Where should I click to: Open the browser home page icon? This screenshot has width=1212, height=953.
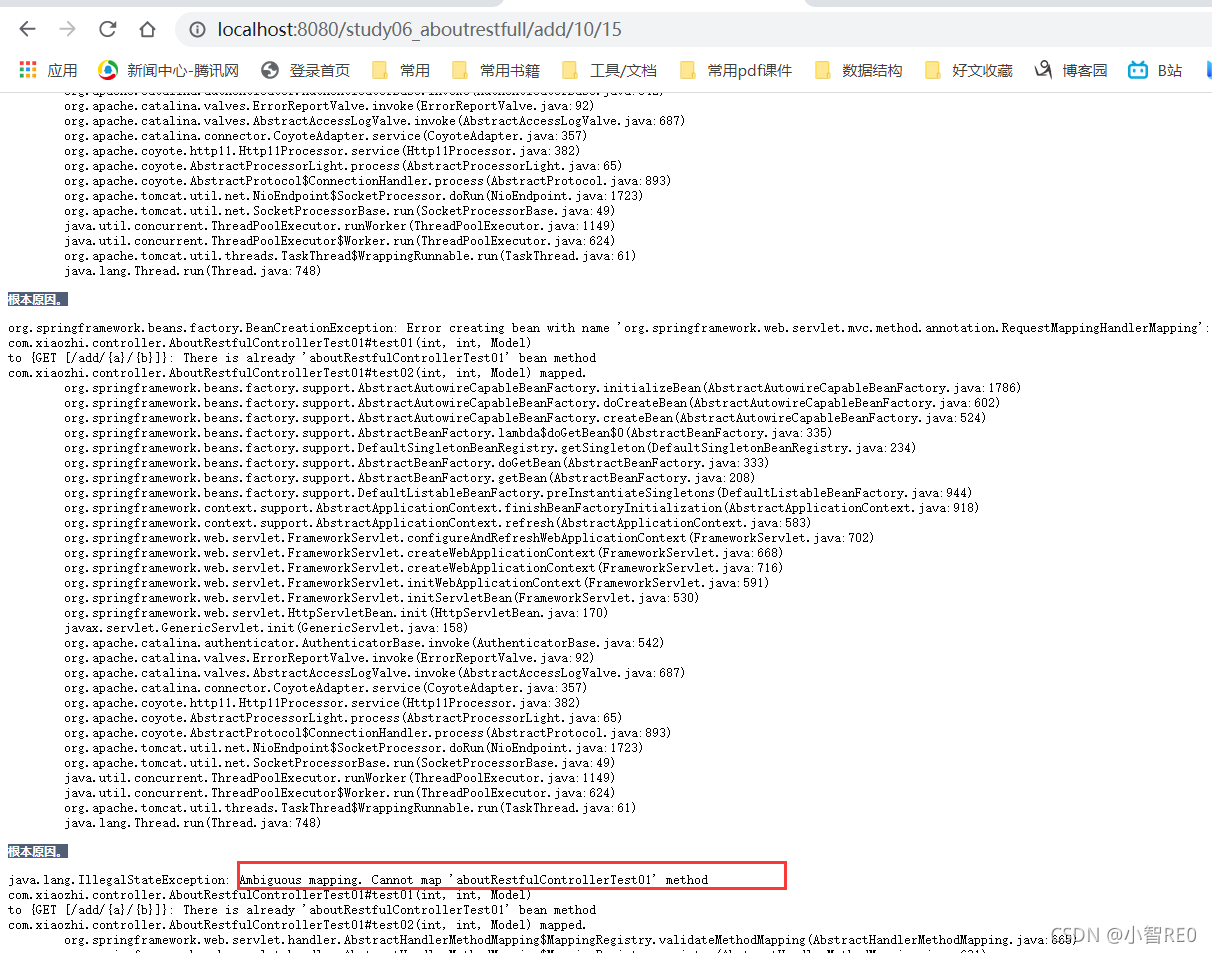click(147, 30)
